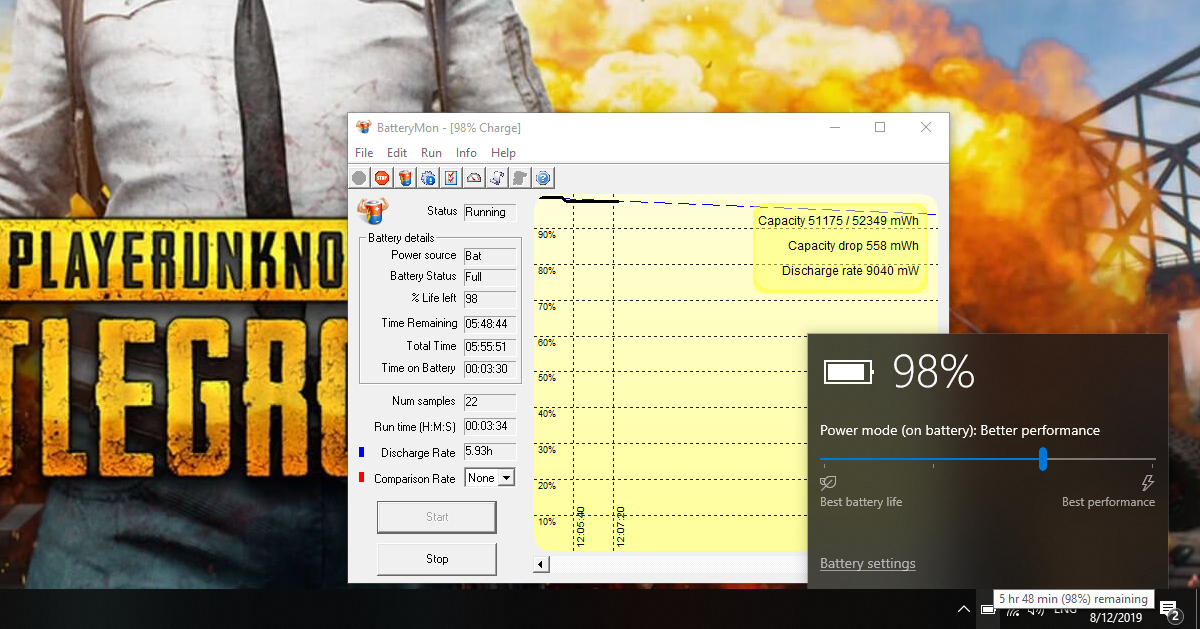Image resolution: width=1200 pixels, height=629 pixels.
Task: Show hidden tray icons with the chevron
Action: click(963, 609)
